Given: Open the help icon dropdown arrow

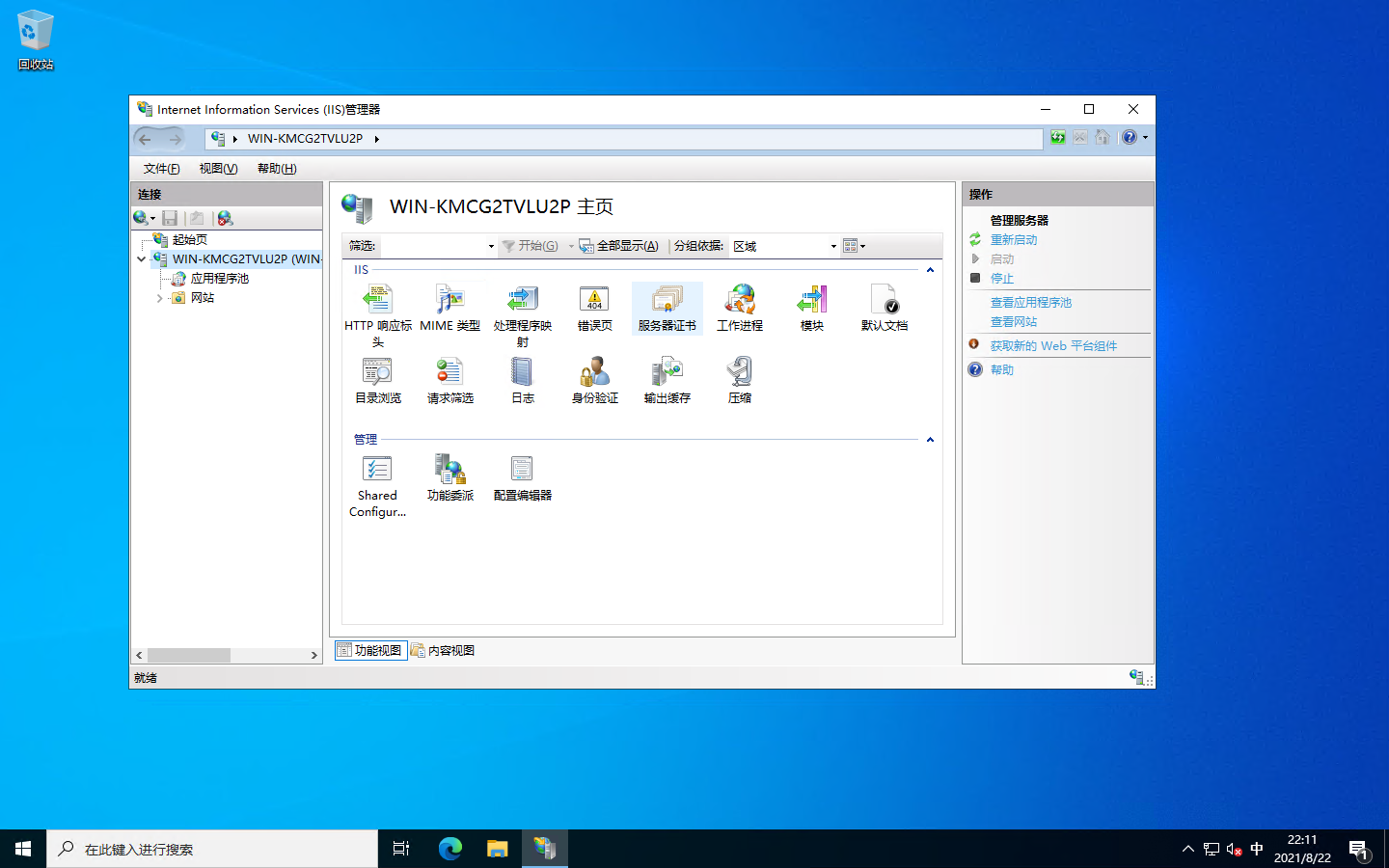Looking at the screenshot, I should [1145, 138].
